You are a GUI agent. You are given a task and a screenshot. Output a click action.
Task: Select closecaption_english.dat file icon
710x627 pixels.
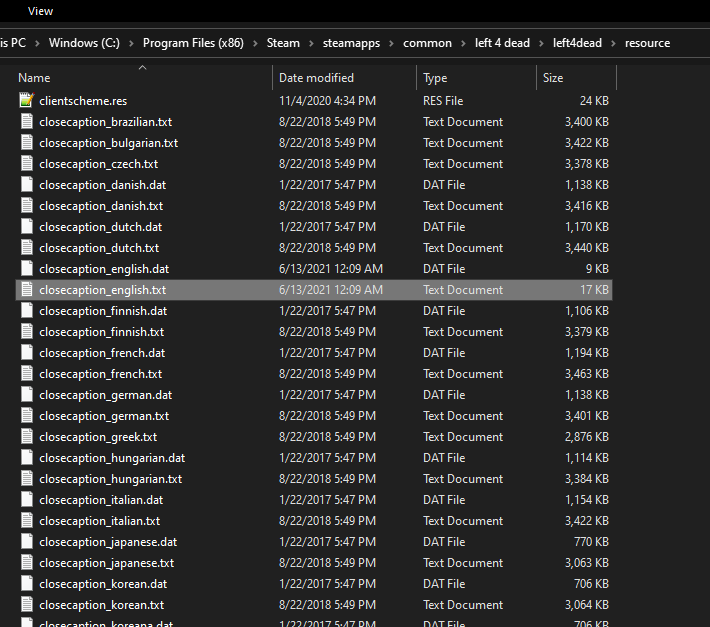[27, 268]
